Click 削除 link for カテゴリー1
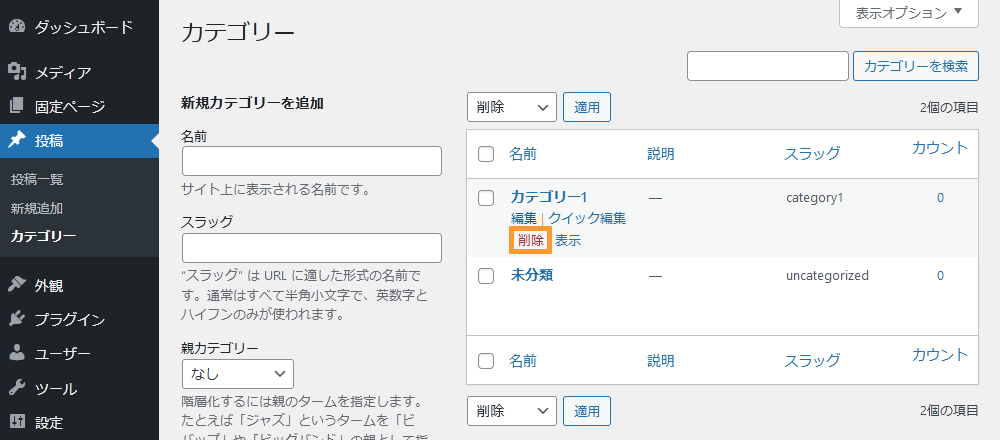Viewport: 1000px width, 440px height. pos(531,240)
